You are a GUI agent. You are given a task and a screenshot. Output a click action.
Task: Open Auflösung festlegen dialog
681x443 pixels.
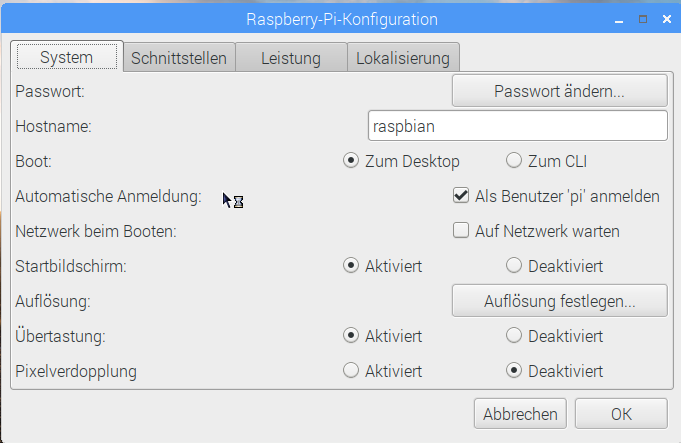pyautogui.click(x=559, y=301)
